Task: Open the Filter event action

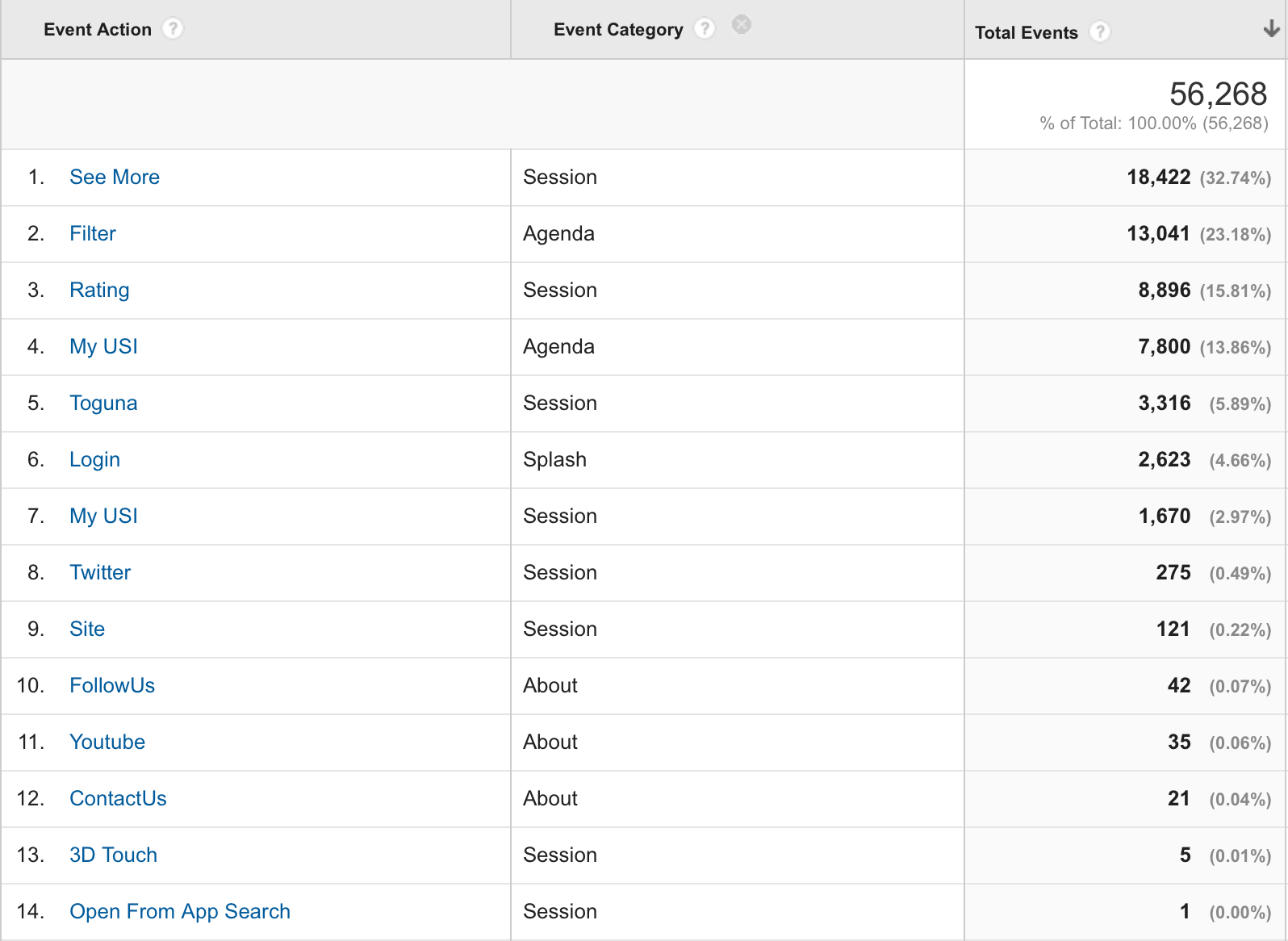Action: [x=93, y=233]
